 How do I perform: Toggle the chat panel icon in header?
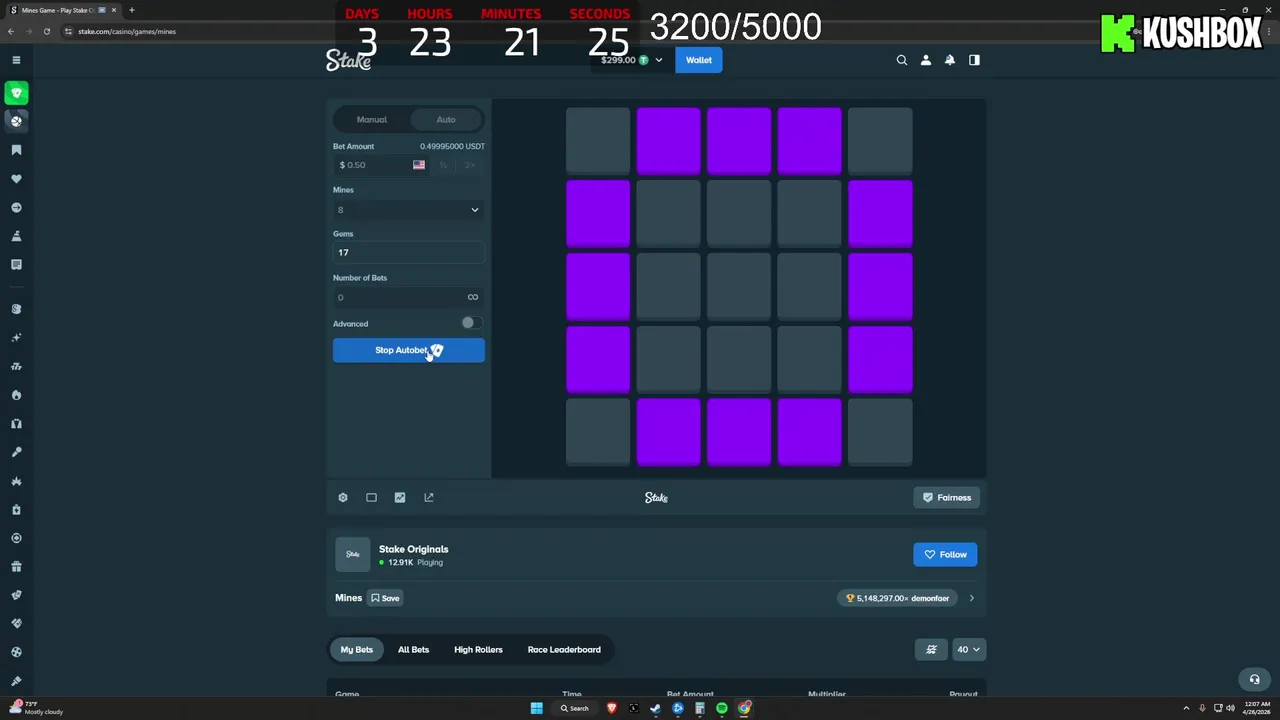coord(974,60)
